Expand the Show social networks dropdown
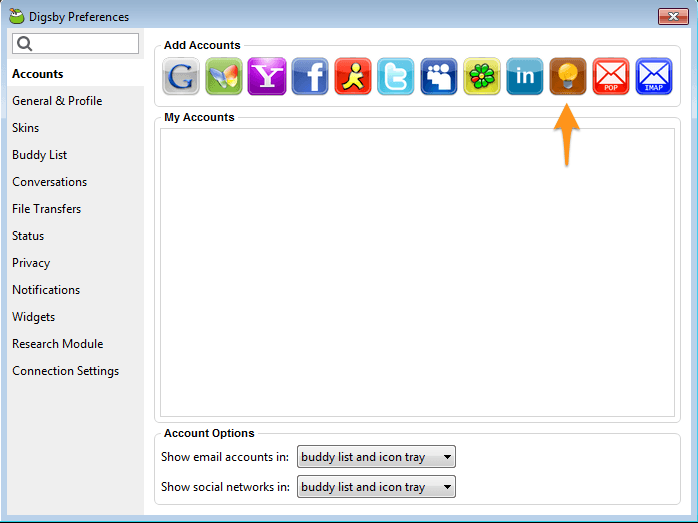The height and width of the screenshot is (523, 698). 376,487
